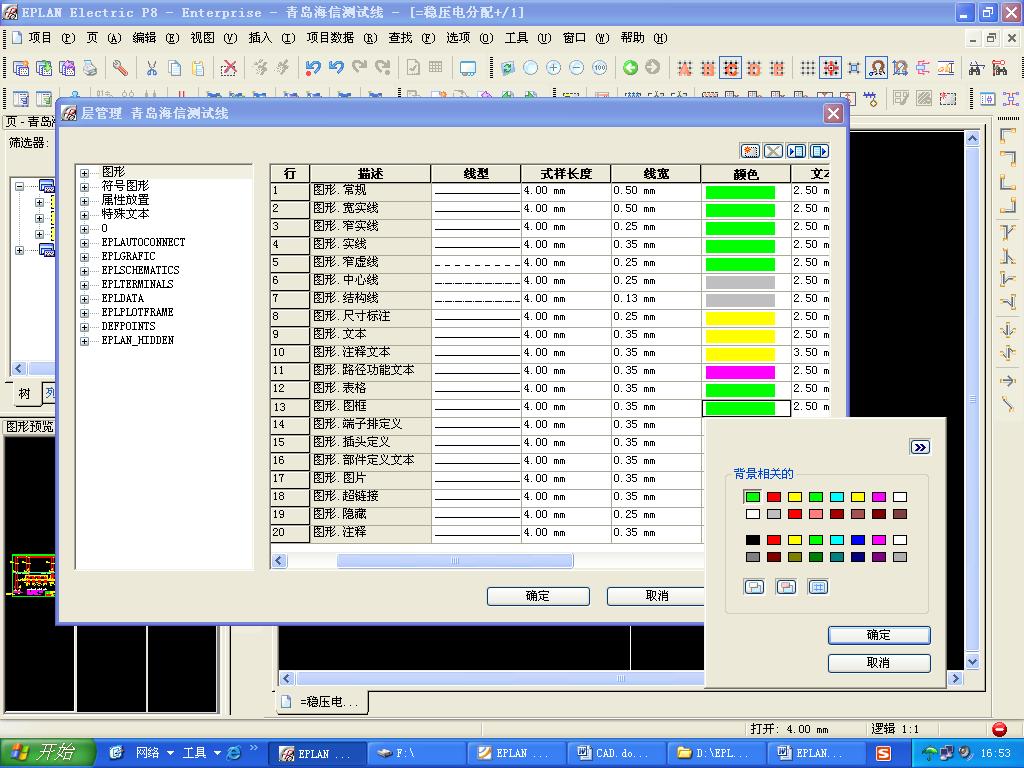Open the F:\ taskbar button
The height and width of the screenshot is (768, 1024).
[x=417, y=753]
